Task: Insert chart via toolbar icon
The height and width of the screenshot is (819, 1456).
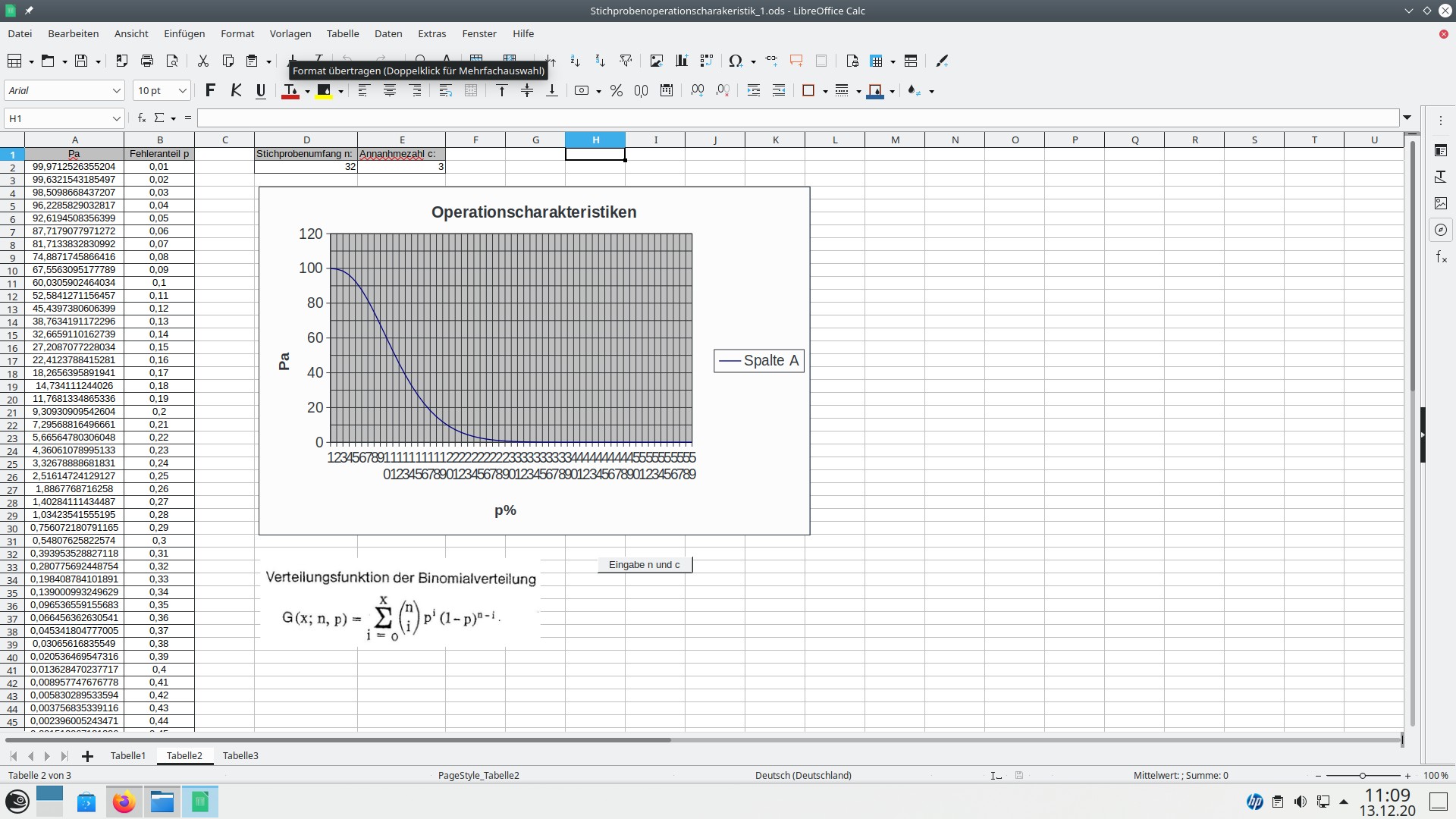Action: (x=682, y=61)
